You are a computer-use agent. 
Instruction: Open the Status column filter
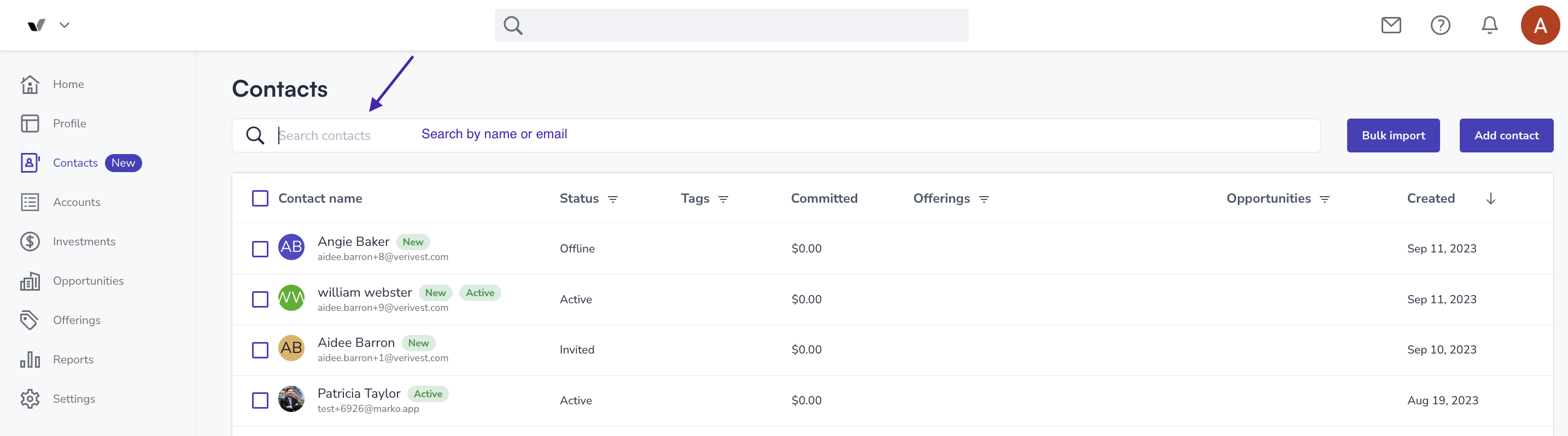click(613, 199)
